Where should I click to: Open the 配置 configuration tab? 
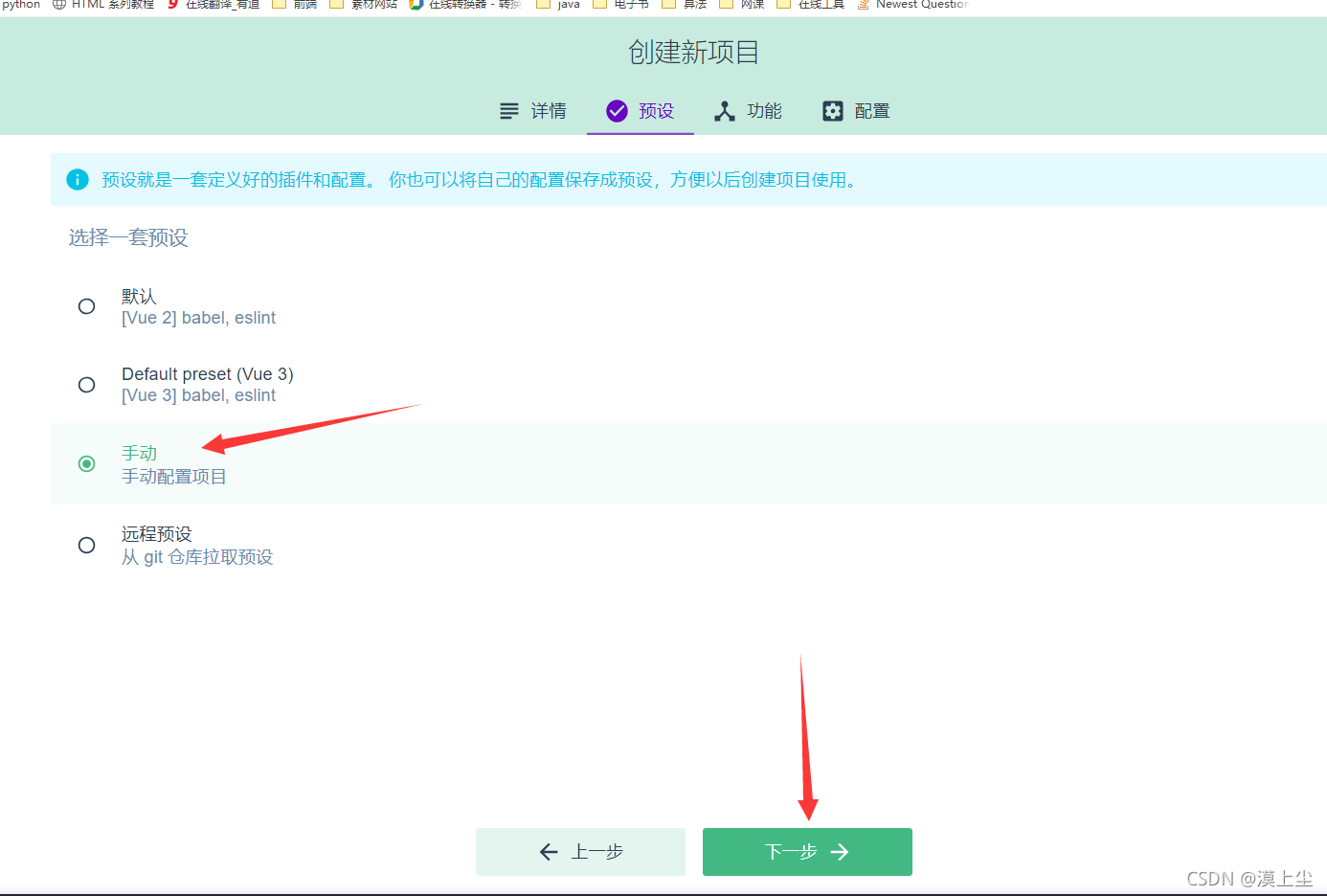pos(856,111)
